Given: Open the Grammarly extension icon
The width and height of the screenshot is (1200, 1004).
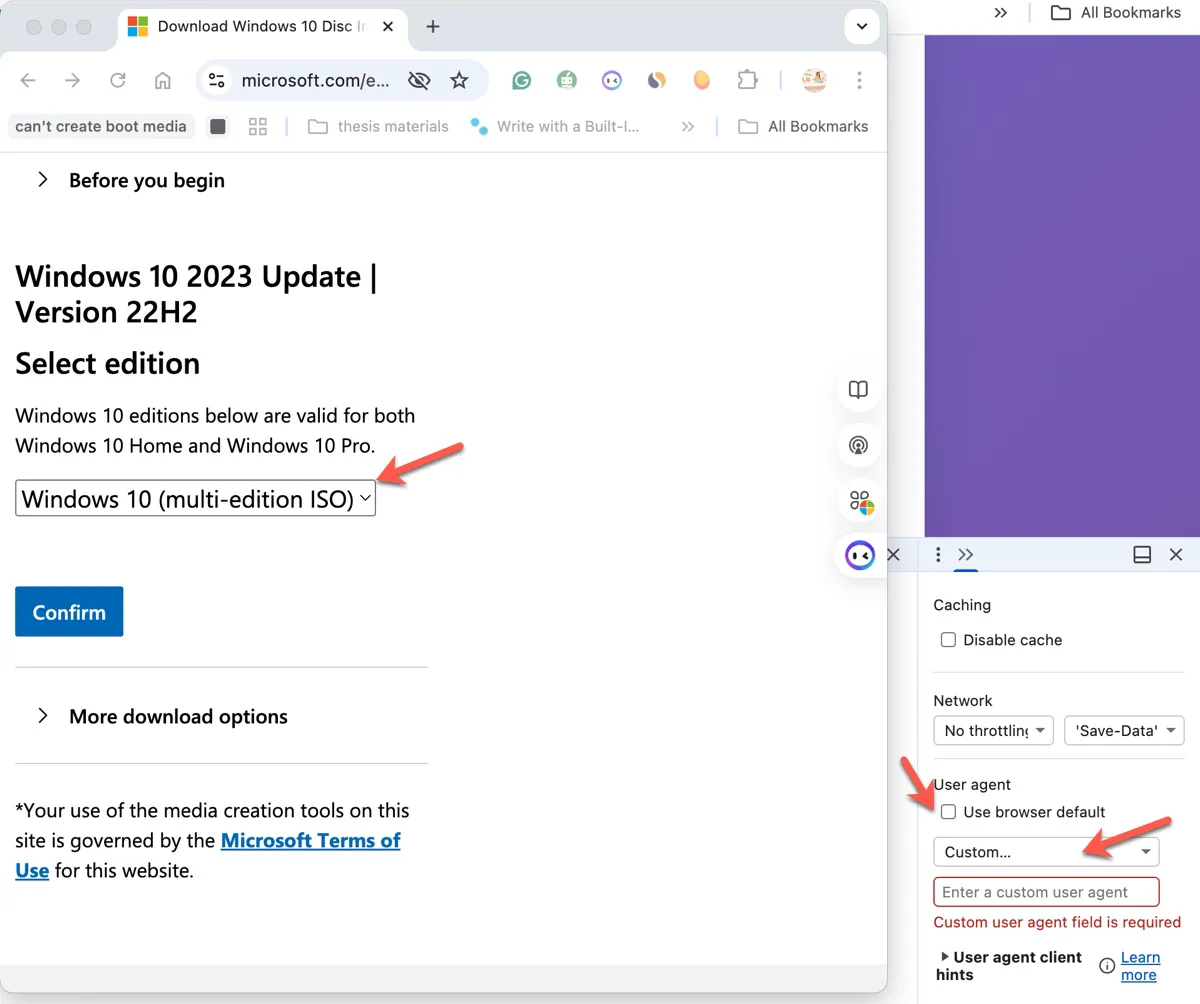Looking at the screenshot, I should tap(521, 80).
